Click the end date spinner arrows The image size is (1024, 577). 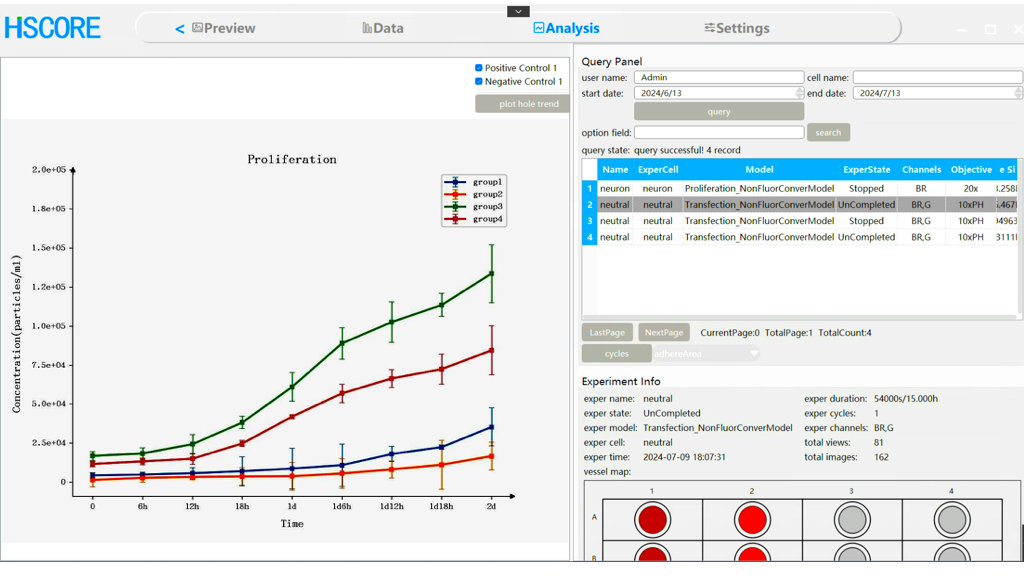coord(1018,93)
